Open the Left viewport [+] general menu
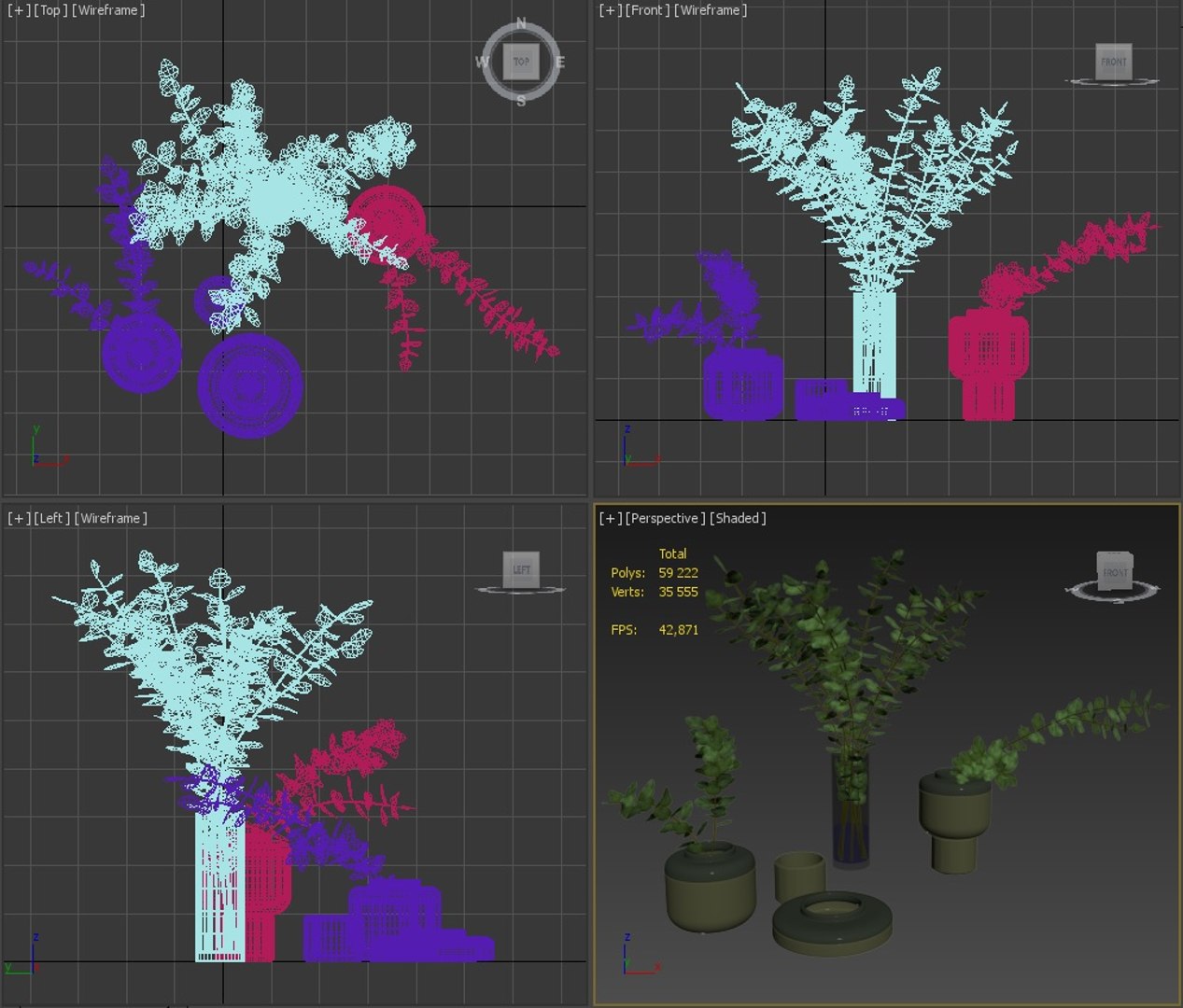 click(x=19, y=518)
